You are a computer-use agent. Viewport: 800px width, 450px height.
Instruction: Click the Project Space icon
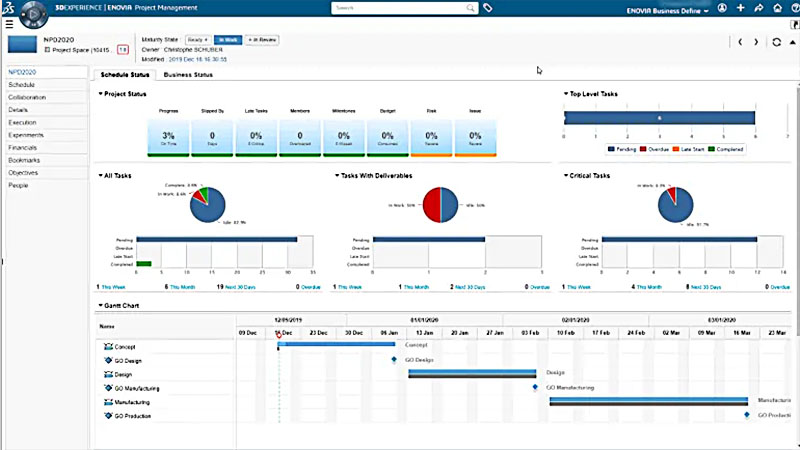[47, 50]
